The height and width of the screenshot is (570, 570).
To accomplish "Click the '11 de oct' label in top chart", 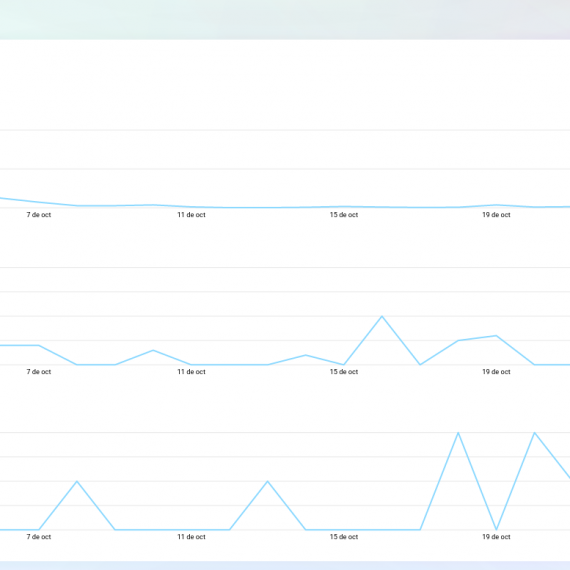I will (x=191, y=215).
